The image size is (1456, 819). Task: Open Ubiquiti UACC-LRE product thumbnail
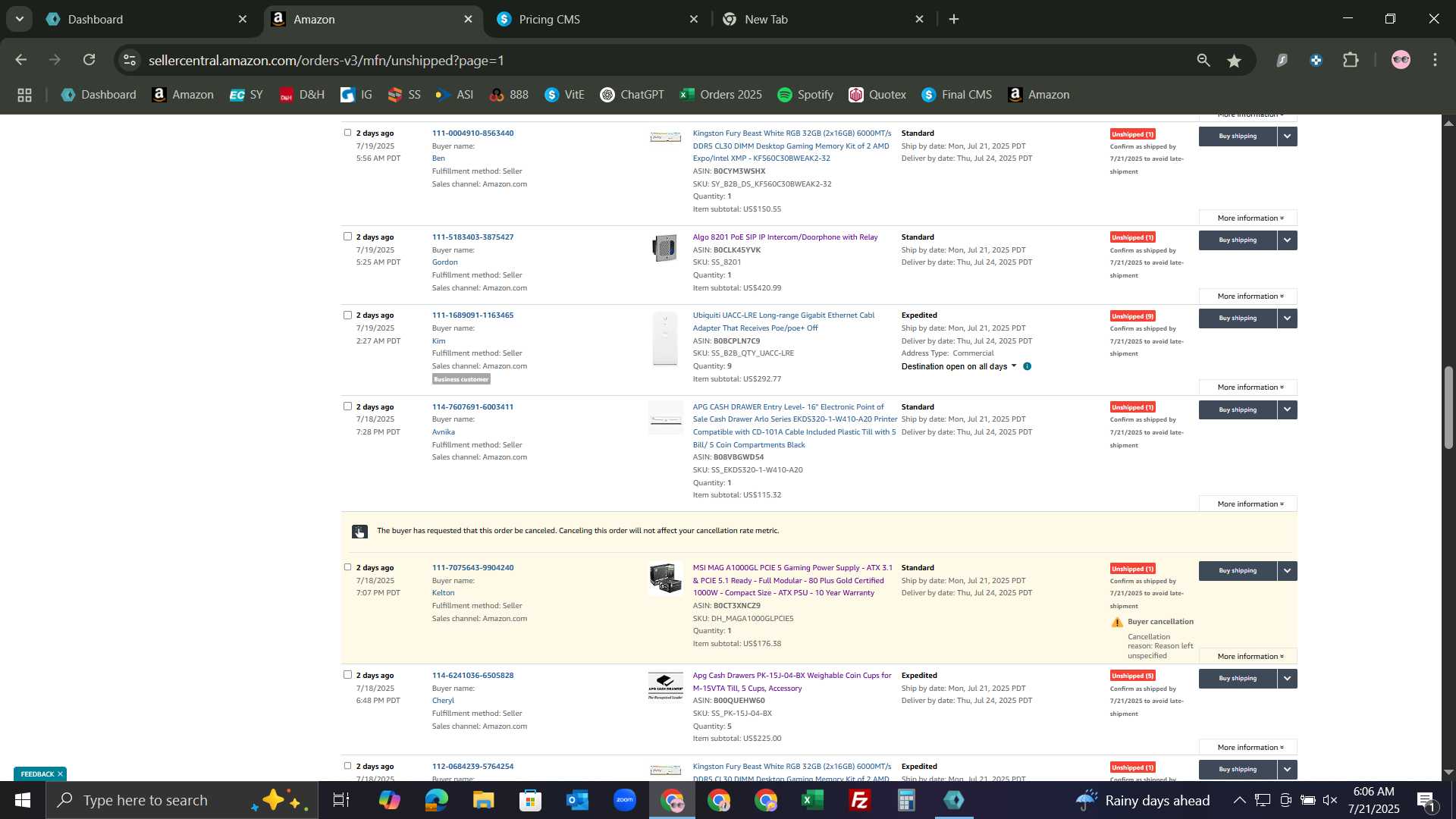(x=665, y=339)
